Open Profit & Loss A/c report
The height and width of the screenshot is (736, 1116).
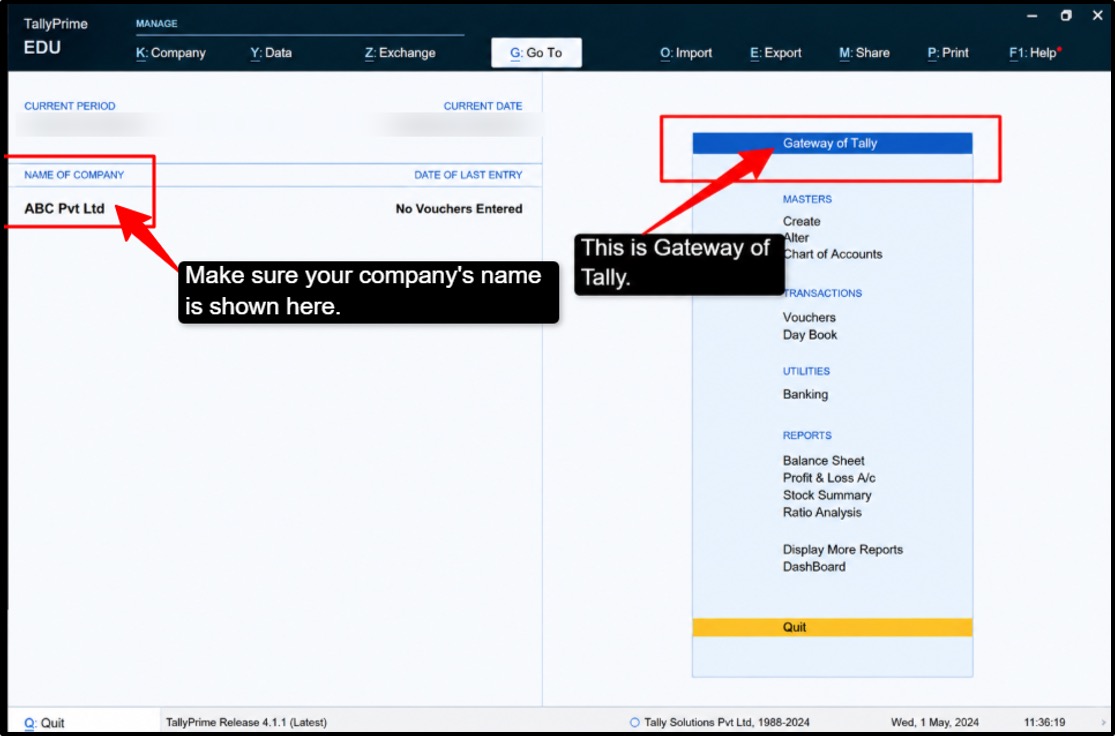(x=829, y=478)
